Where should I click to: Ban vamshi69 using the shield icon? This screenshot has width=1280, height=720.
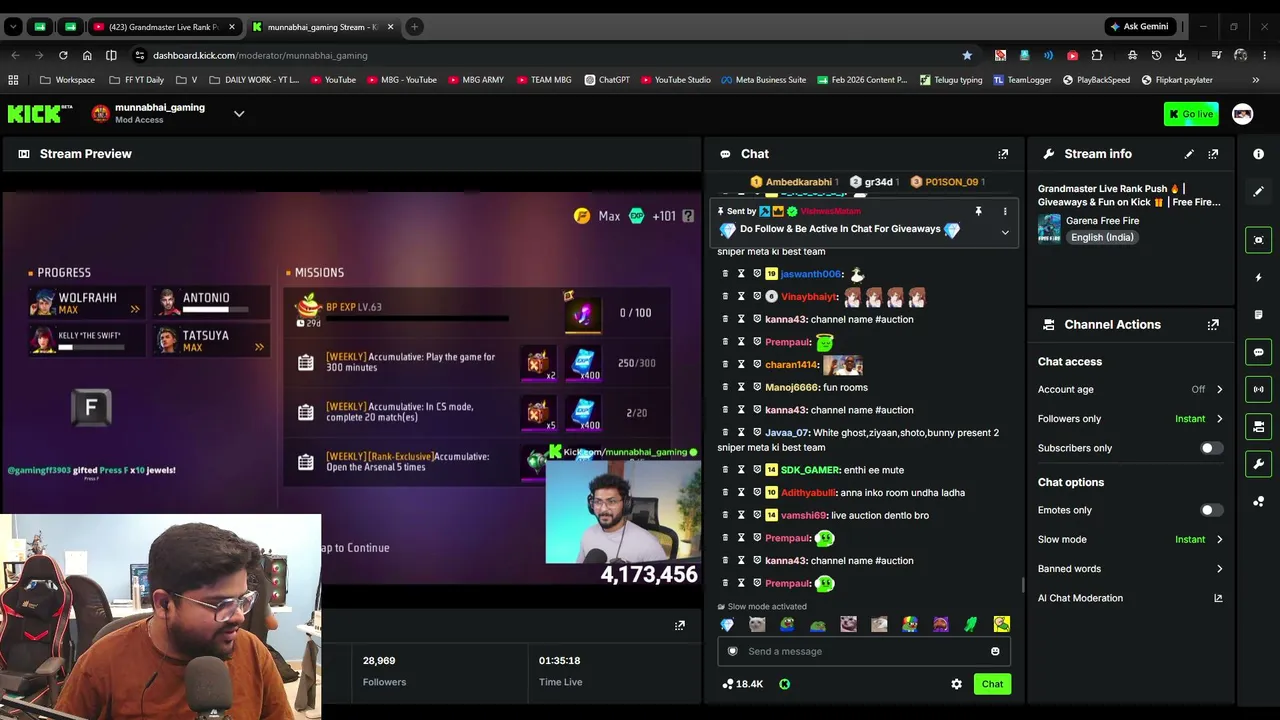pyautogui.click(x=757, y=515)
